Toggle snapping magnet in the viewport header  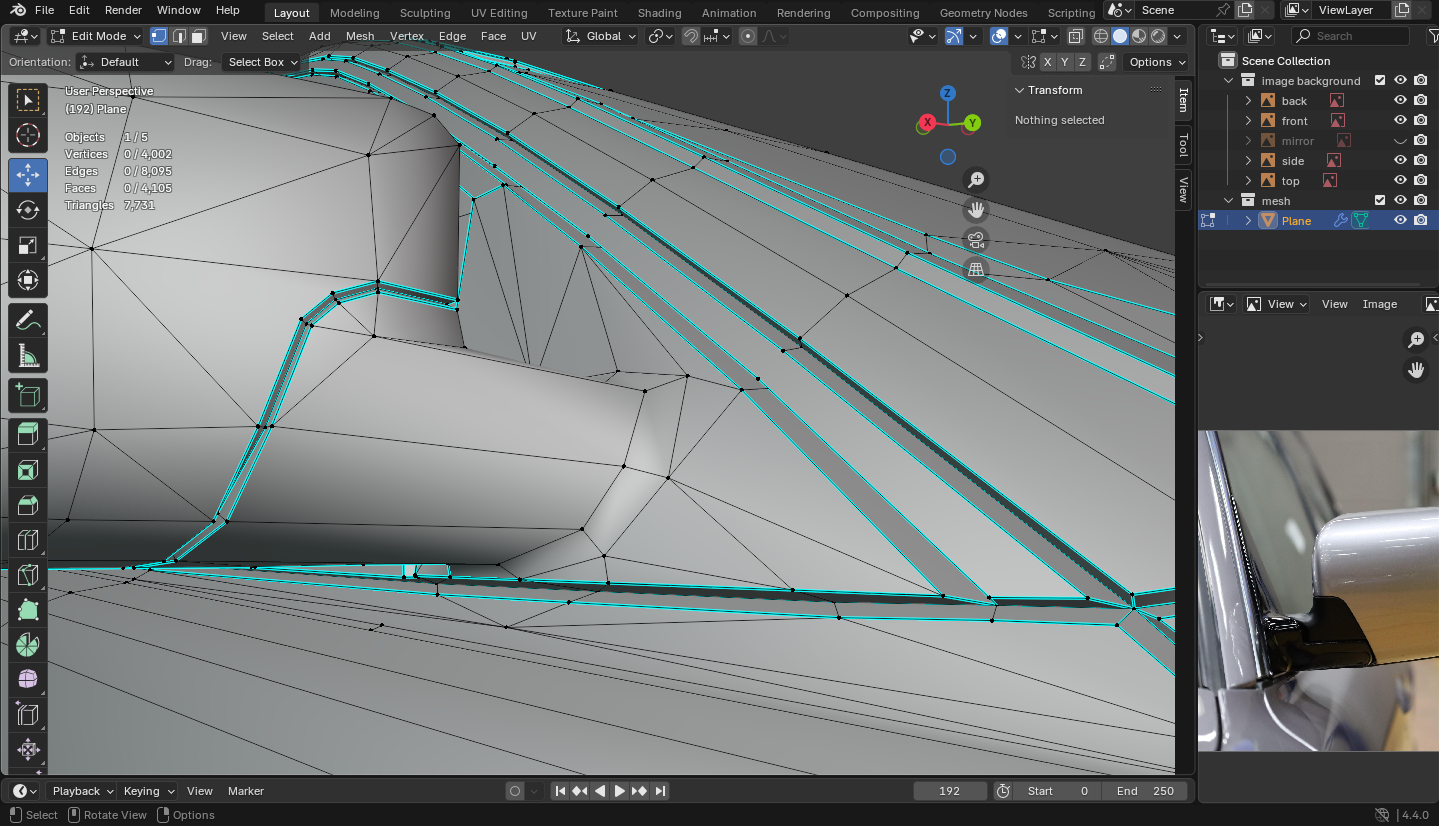691,36
